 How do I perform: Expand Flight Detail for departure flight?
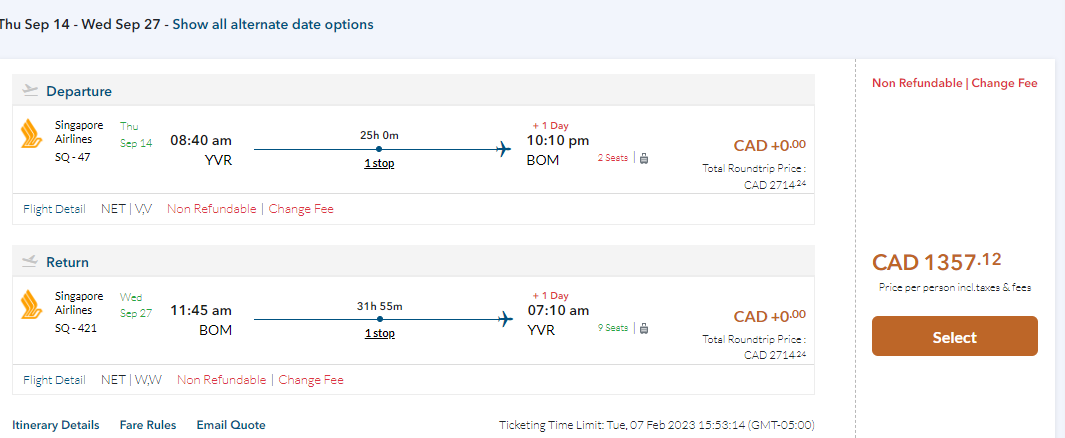54,209
